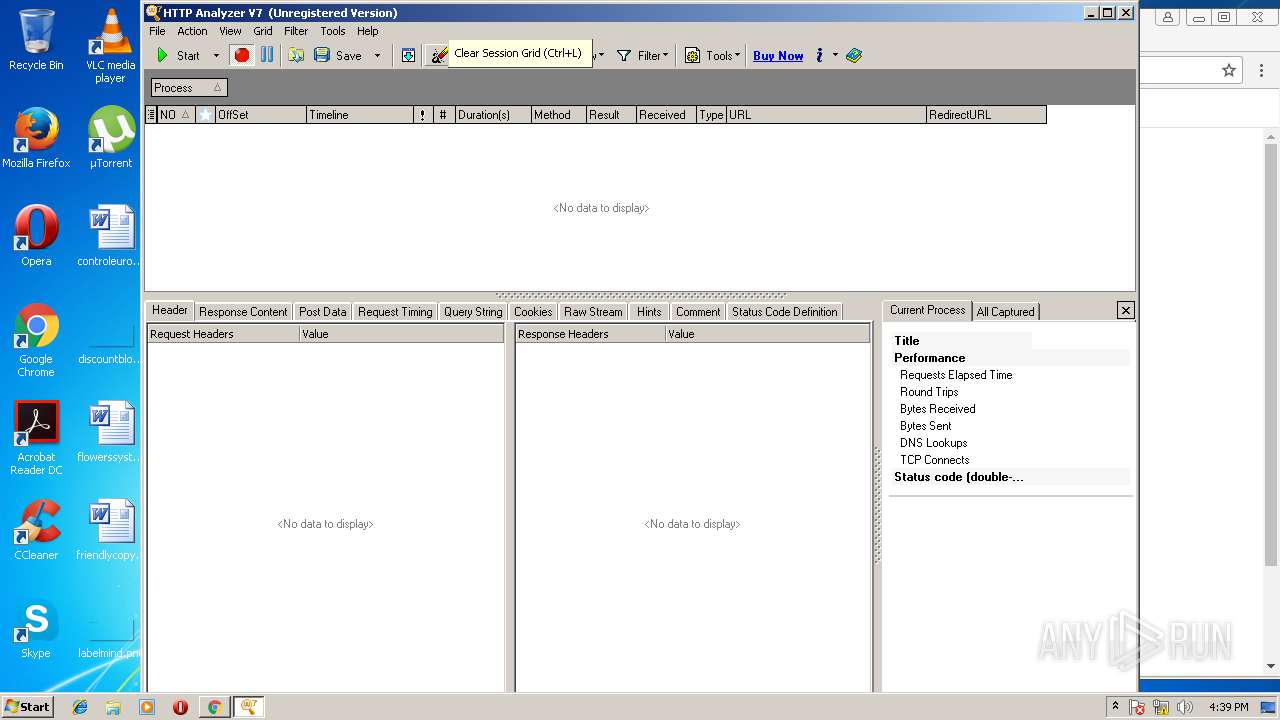Open the Filter menu in menu bar
This screenshot has width=1280, height=720.
coord(296,31)
